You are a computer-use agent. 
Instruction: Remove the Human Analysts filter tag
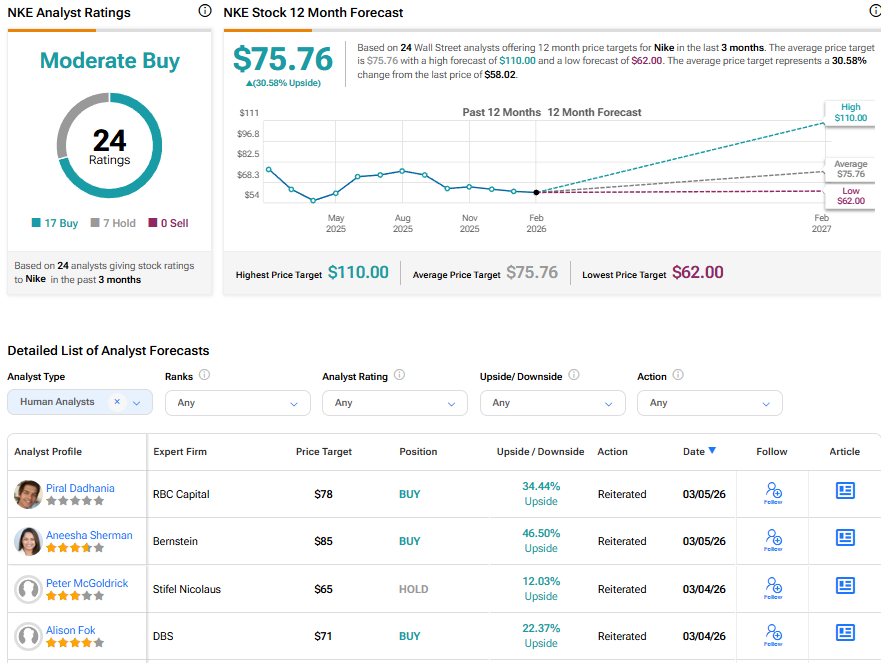(x=117, y=402)
